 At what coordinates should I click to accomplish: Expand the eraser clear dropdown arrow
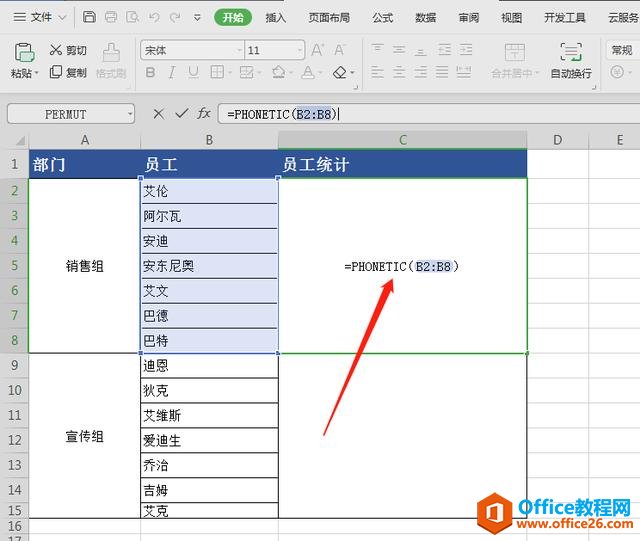(x=352, y=73)
